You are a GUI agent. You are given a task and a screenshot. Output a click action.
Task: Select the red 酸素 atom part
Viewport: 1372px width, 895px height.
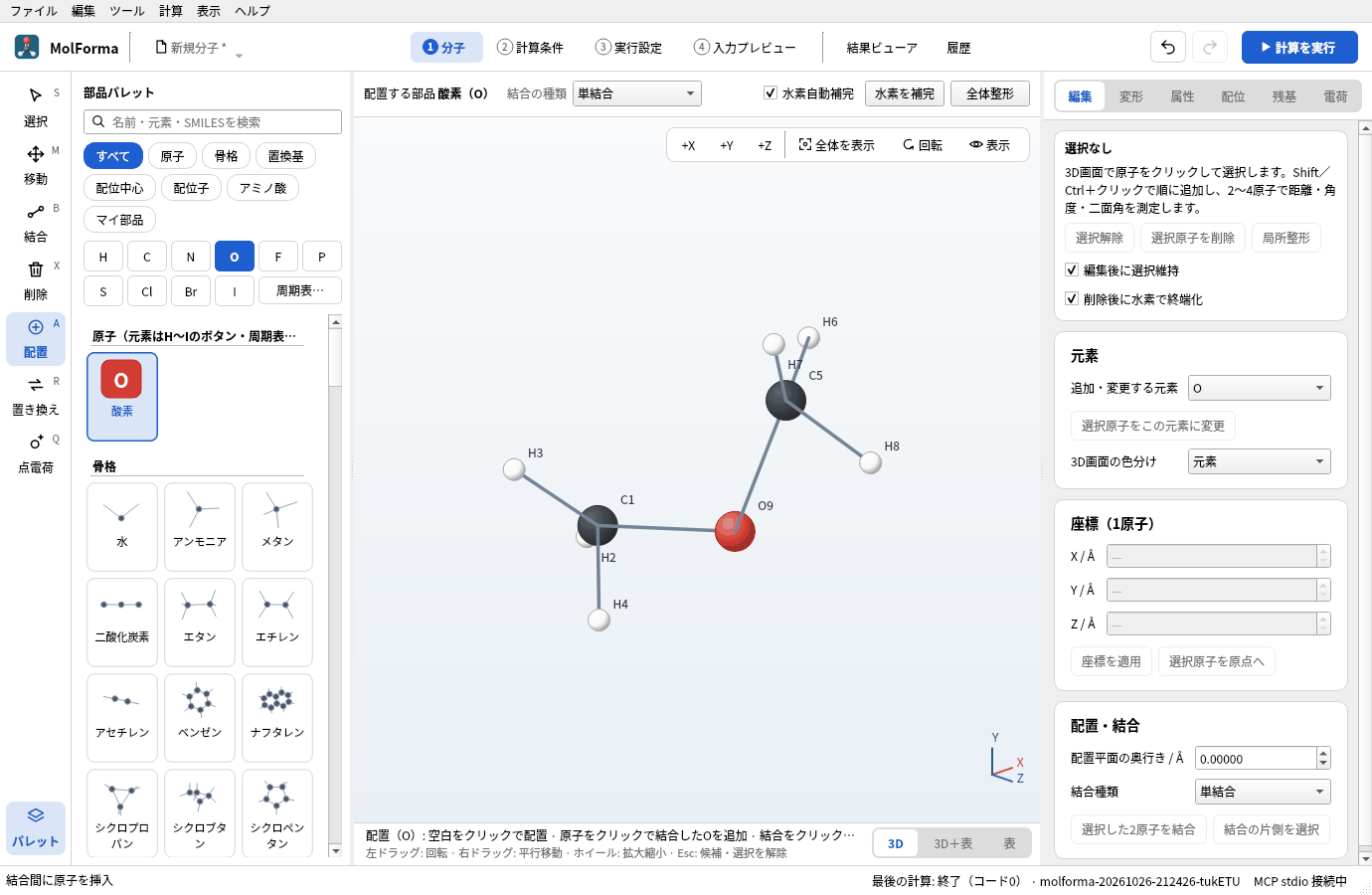[x=122, y=396]
